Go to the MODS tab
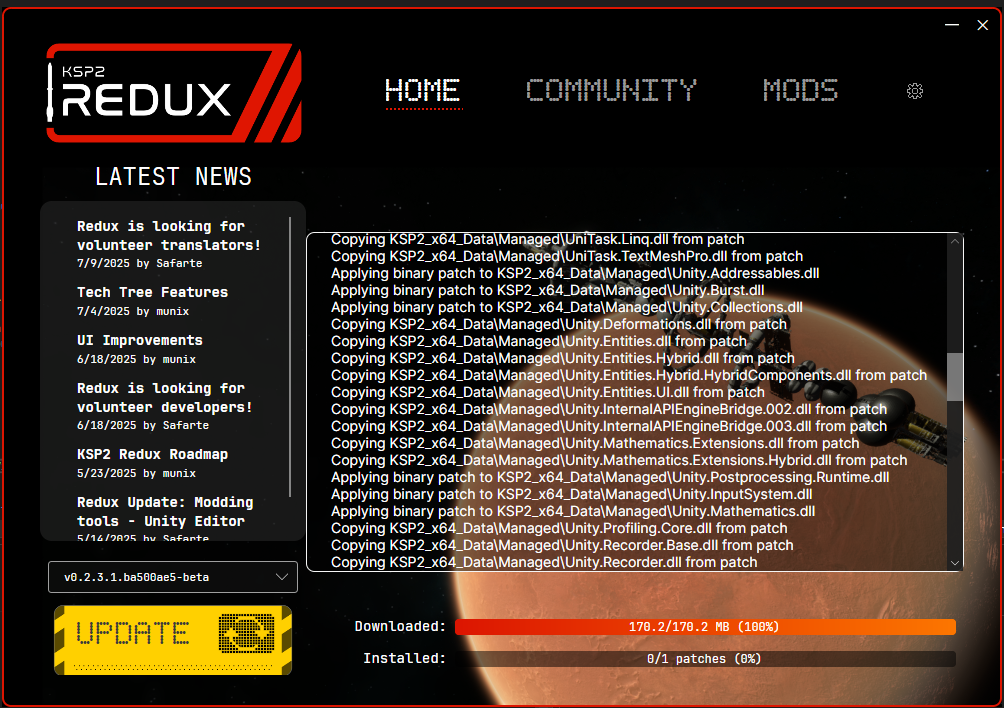Image resolution: width=1004 pixels, height=708 pixels. coord(800,90)
